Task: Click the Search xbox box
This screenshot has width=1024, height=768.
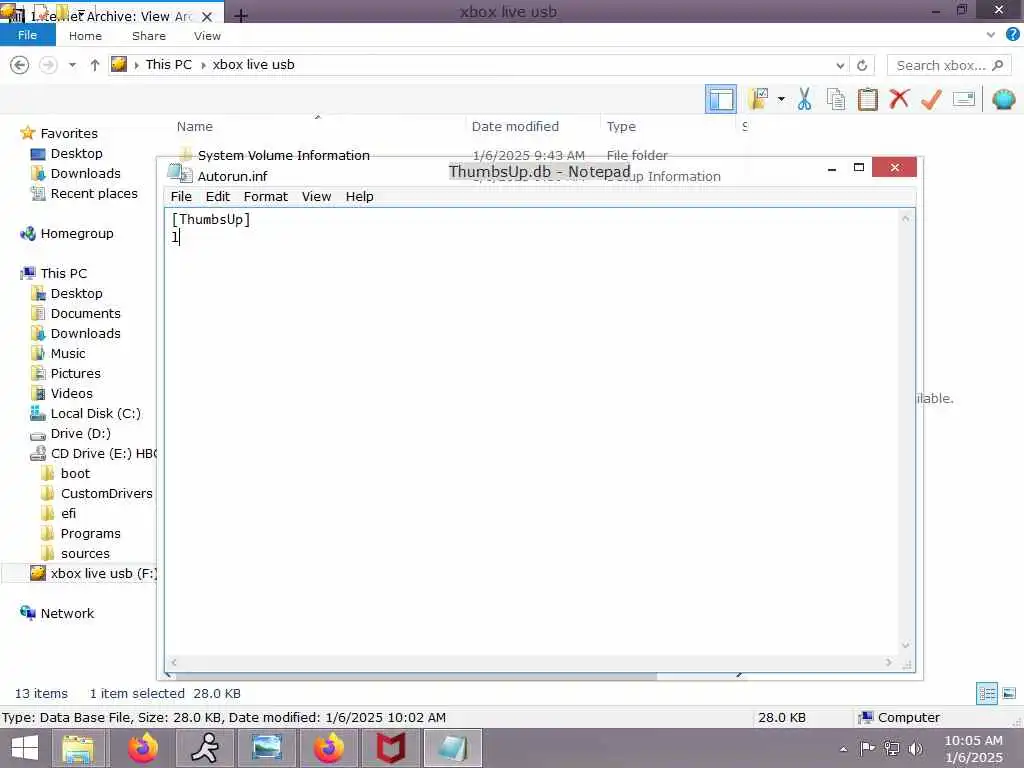Action: click(948, 65)
